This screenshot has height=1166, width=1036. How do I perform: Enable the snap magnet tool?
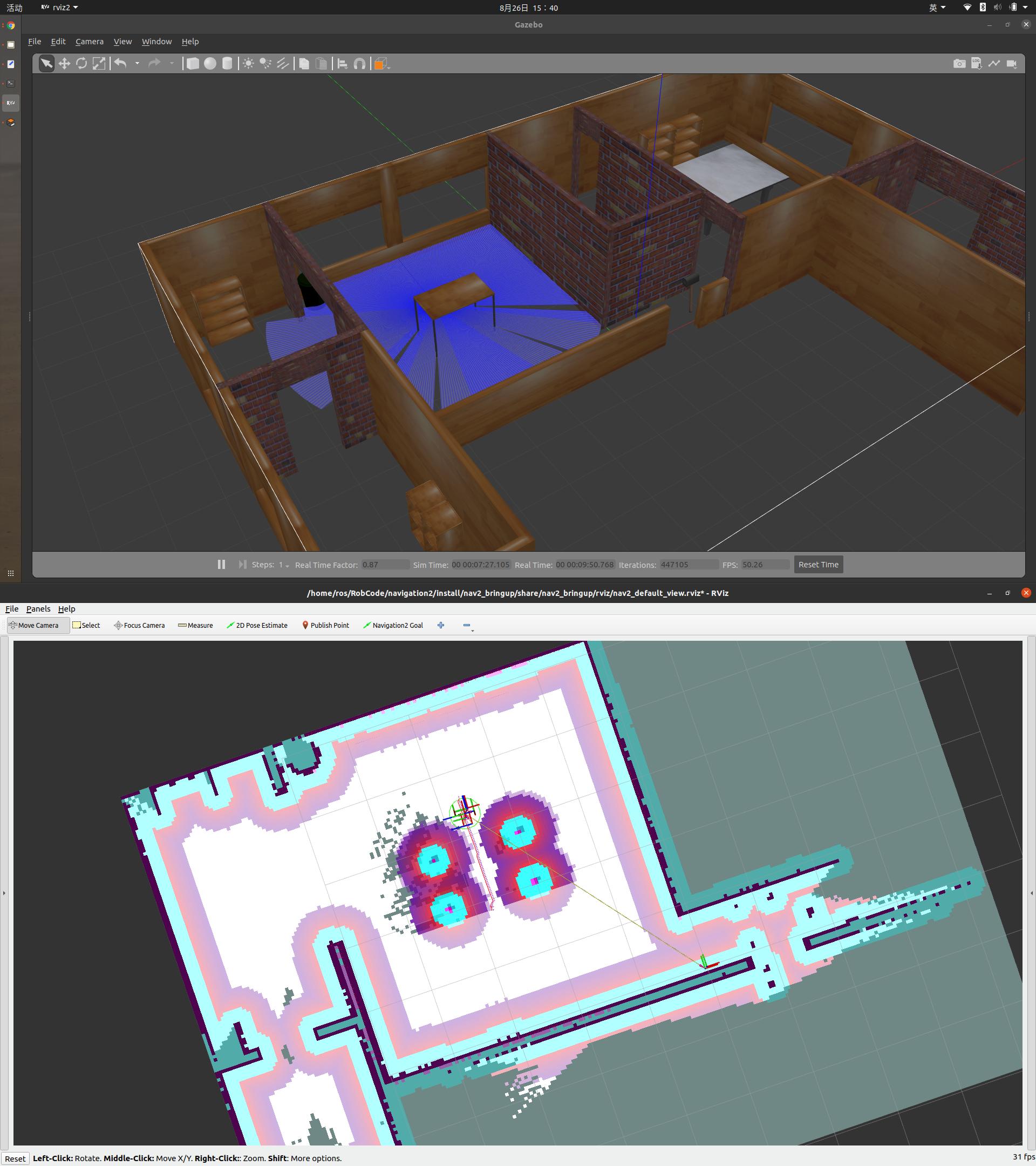click(359, 64)
